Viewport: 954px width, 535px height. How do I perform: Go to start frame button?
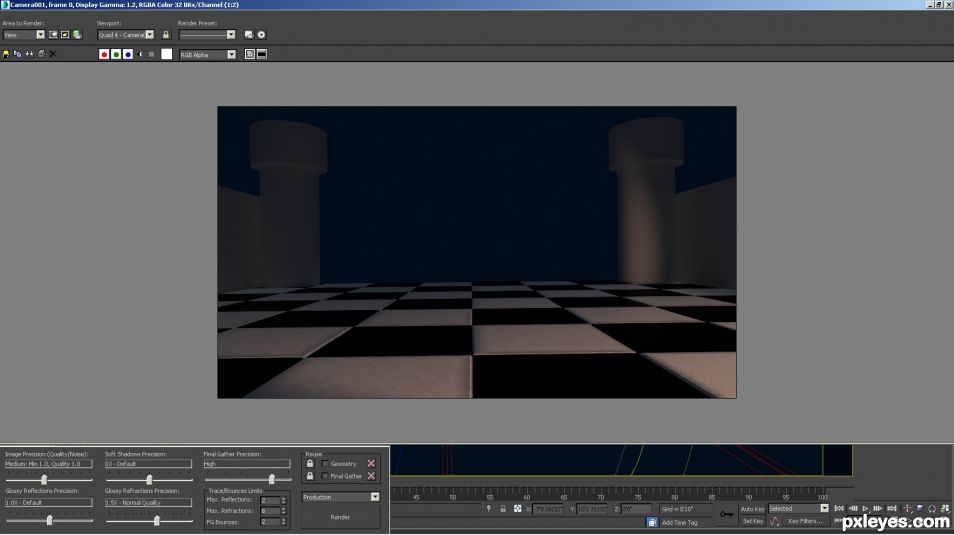point(840,508)
